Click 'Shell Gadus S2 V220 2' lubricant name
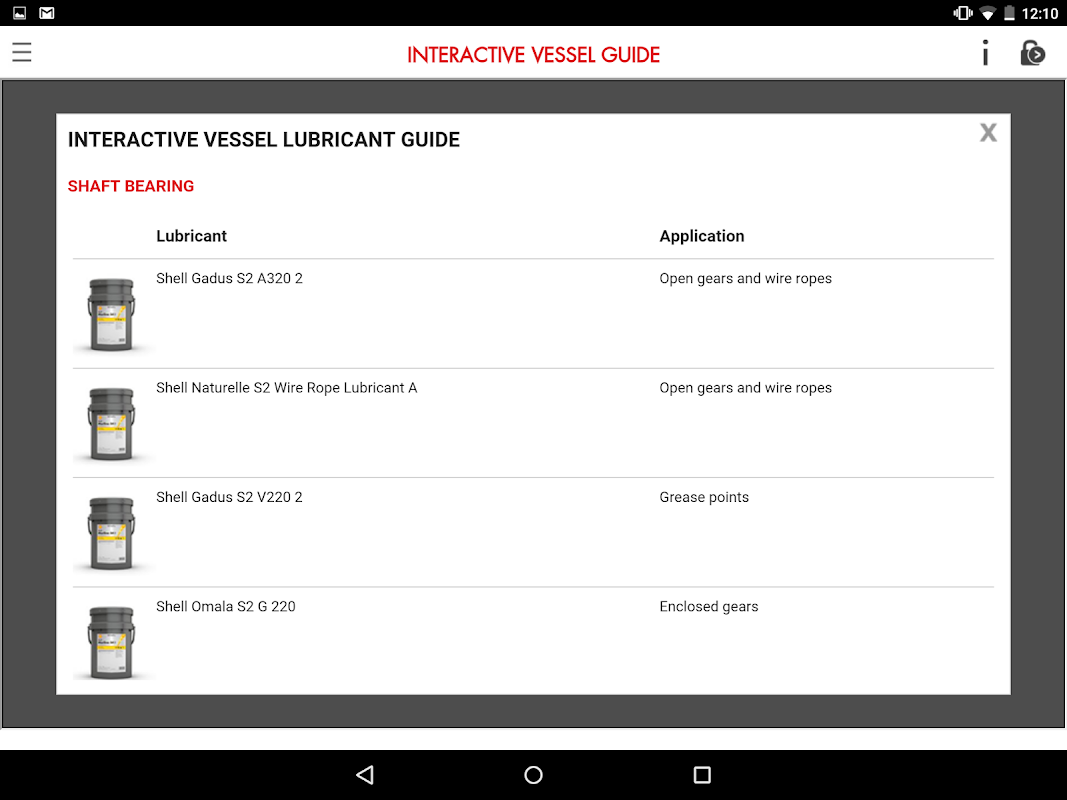Viewport: 1067px width, 800px height. point(229,497)
